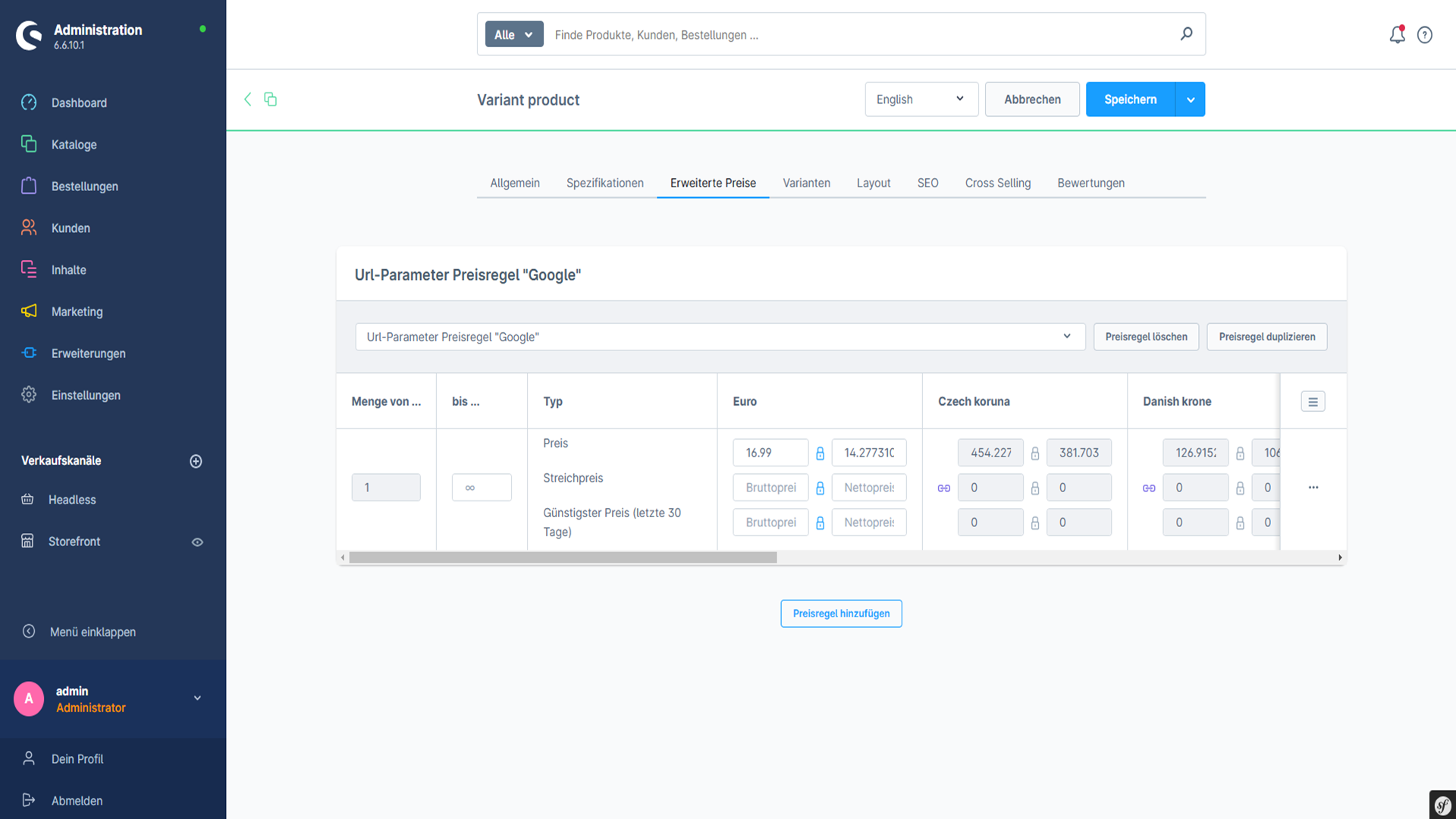Click the Abbrechen button
The width and height of the screenshot is (1456, 819).
1032,99
